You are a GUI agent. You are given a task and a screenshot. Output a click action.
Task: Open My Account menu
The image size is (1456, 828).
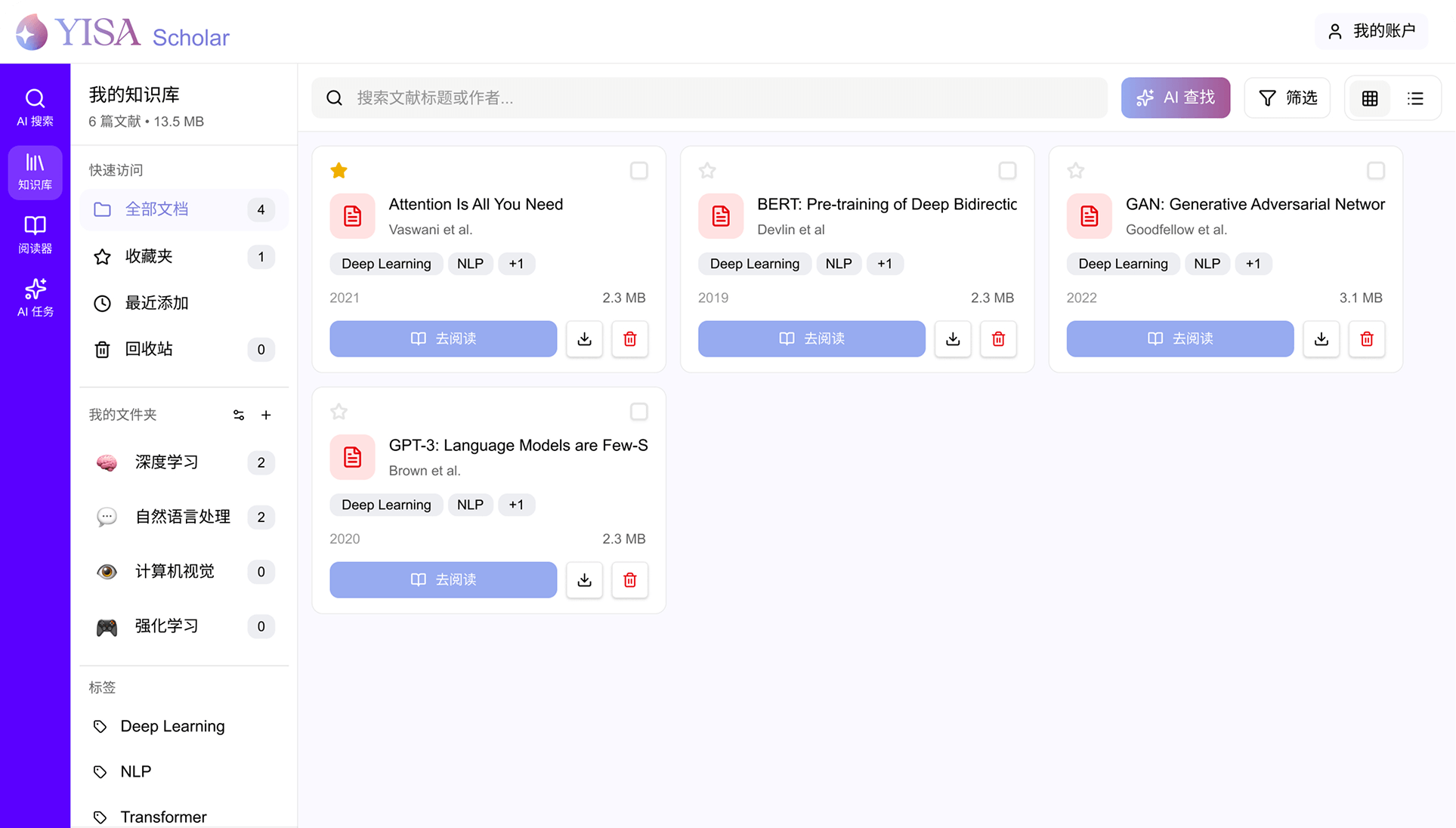pyautogui.click(x=1371, y=31)
